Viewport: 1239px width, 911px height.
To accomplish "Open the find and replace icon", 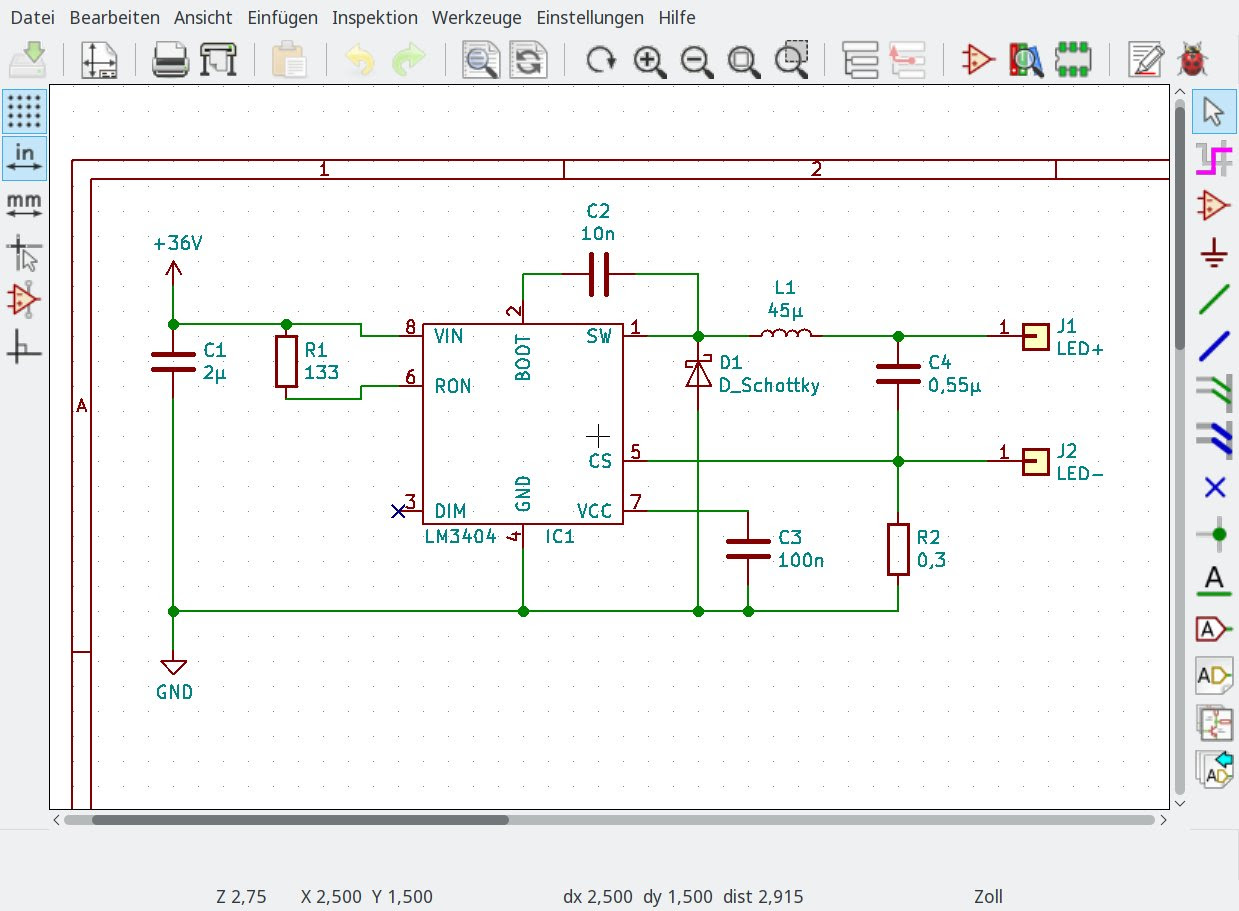I will click(528, 60).
